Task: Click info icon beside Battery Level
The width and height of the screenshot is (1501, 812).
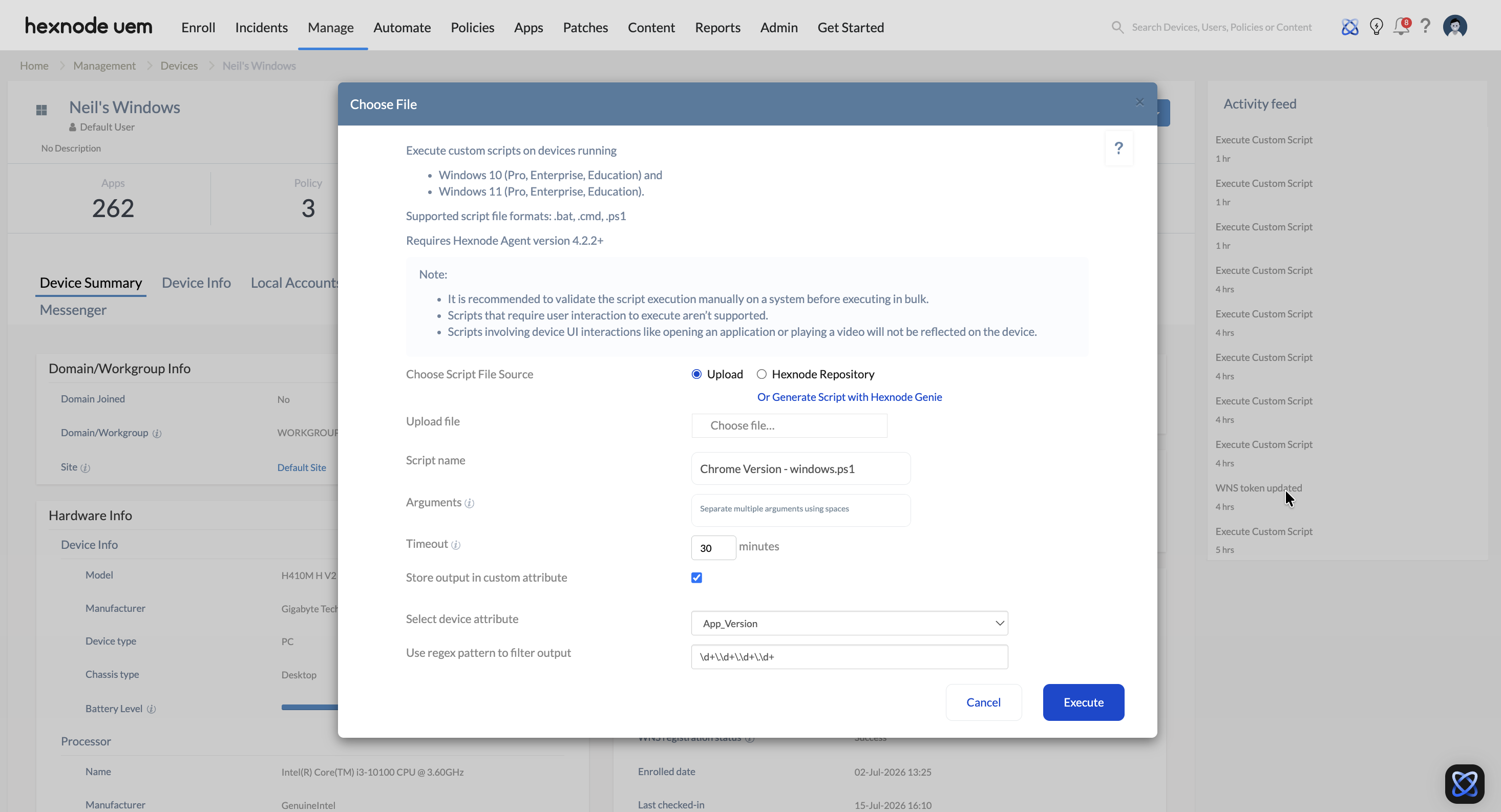Action: (151, 710)
